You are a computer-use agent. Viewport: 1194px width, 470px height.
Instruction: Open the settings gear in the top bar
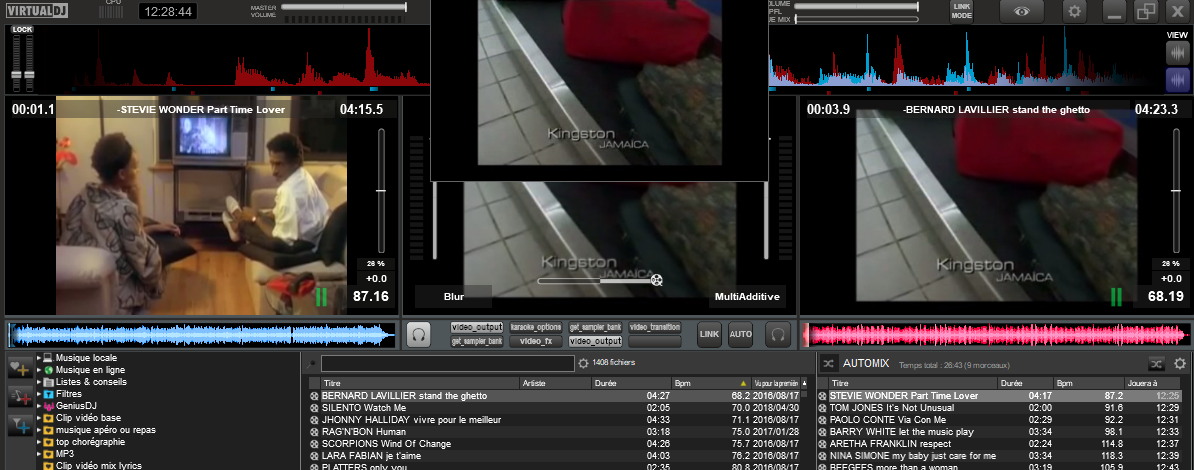(1075, 11)
